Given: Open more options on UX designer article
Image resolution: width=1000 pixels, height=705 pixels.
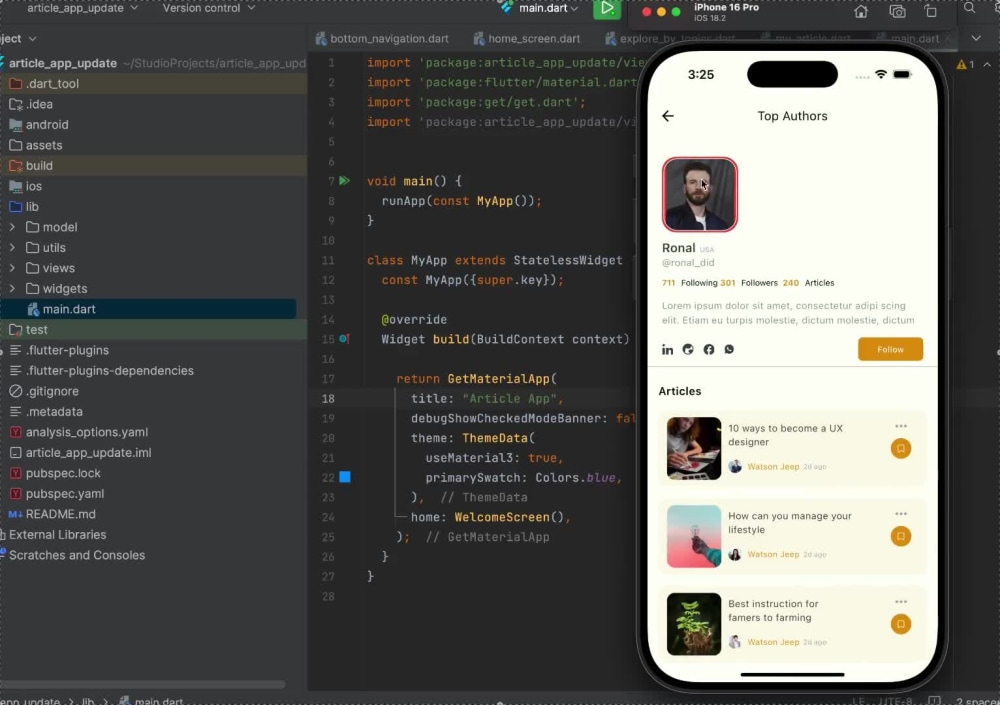Looking at the screenshot, I should pos(901,426).
